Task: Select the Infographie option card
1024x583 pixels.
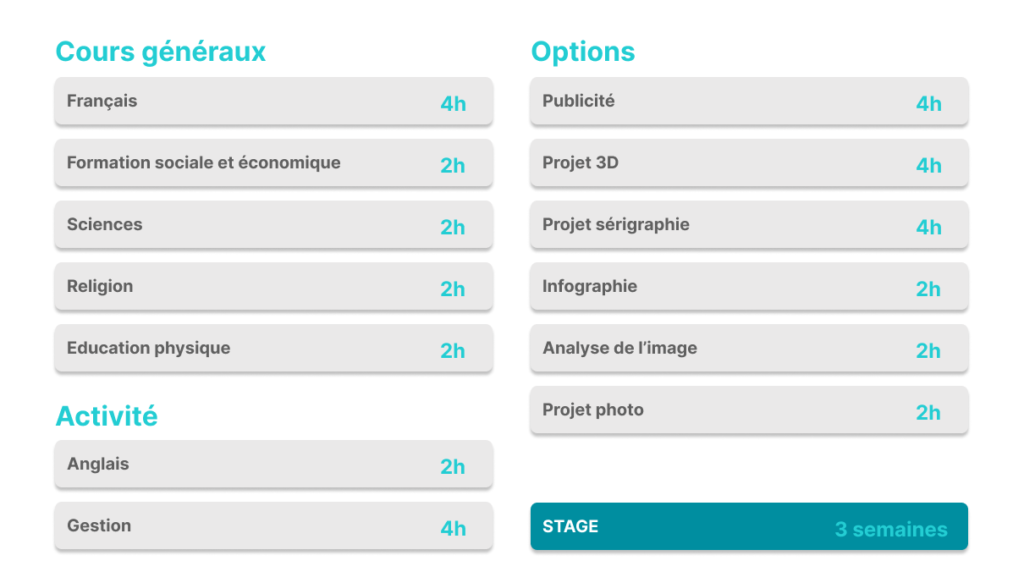Action: click(749, 287)
